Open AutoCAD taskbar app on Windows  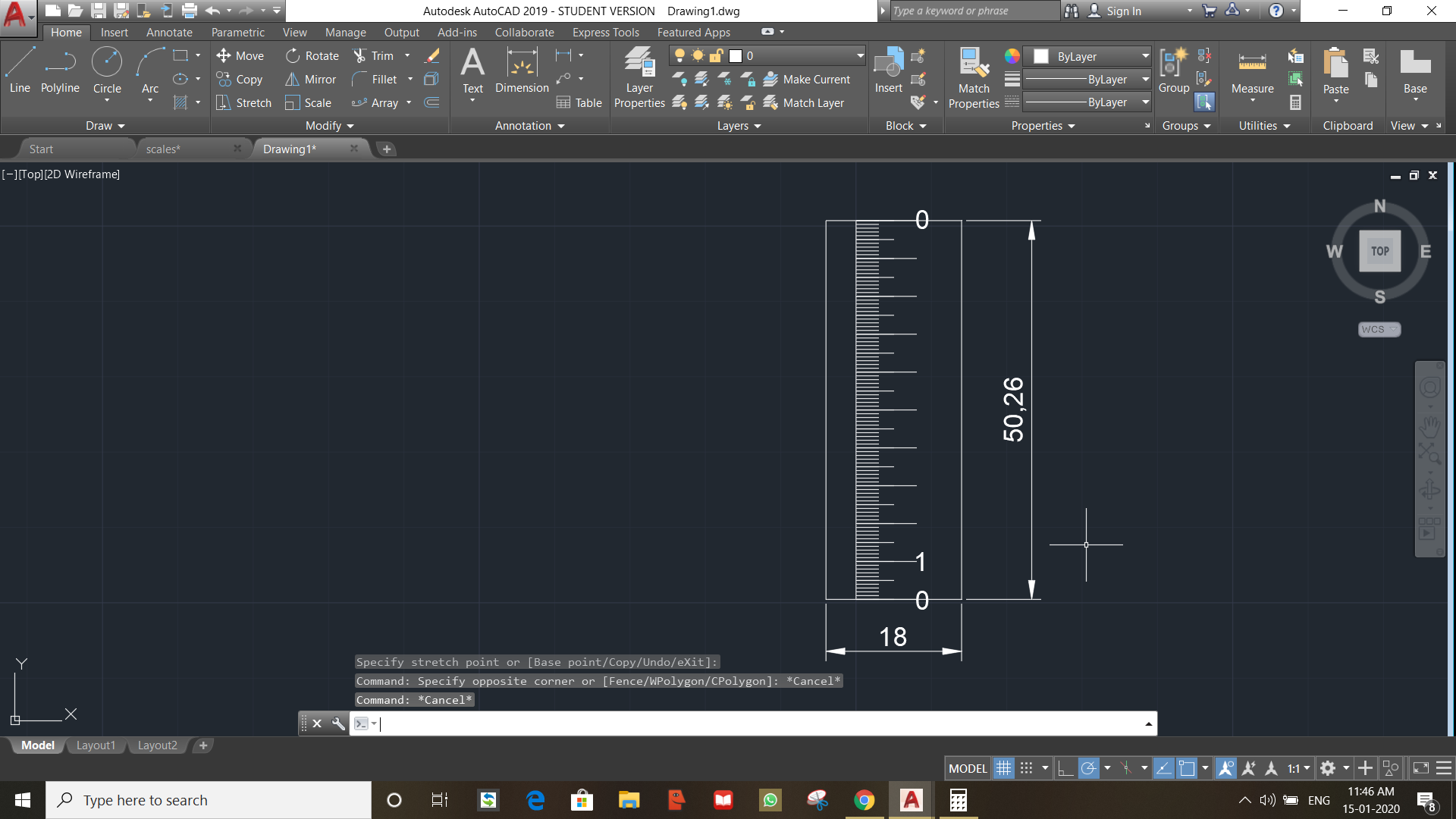coord(911,799)
